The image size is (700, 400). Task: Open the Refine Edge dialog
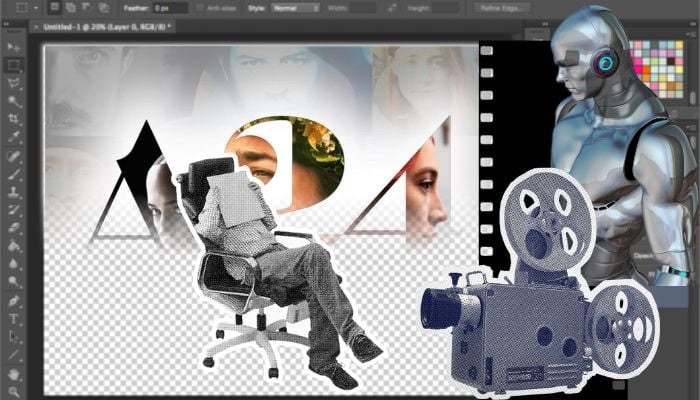[502, 8]
